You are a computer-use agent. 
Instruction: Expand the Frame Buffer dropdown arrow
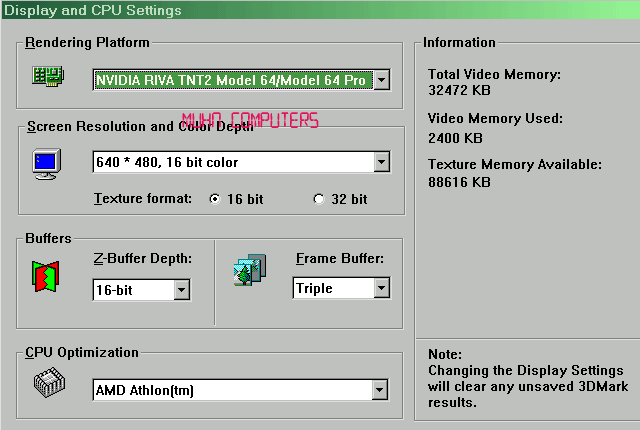pyautogui.click(x=382, y=288)
